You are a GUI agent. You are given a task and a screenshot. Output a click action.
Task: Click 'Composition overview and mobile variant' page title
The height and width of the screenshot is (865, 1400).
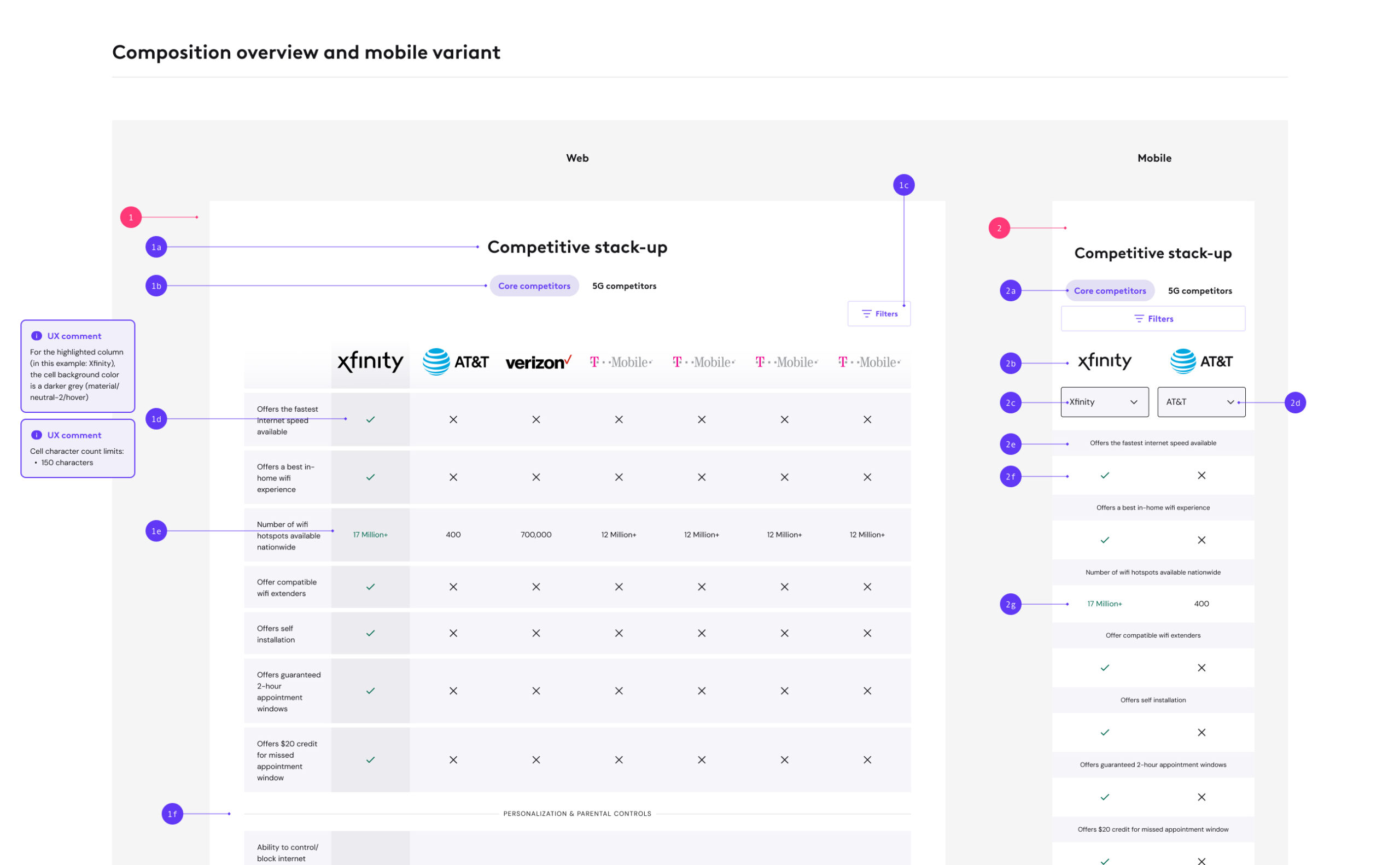coord(306,52)
